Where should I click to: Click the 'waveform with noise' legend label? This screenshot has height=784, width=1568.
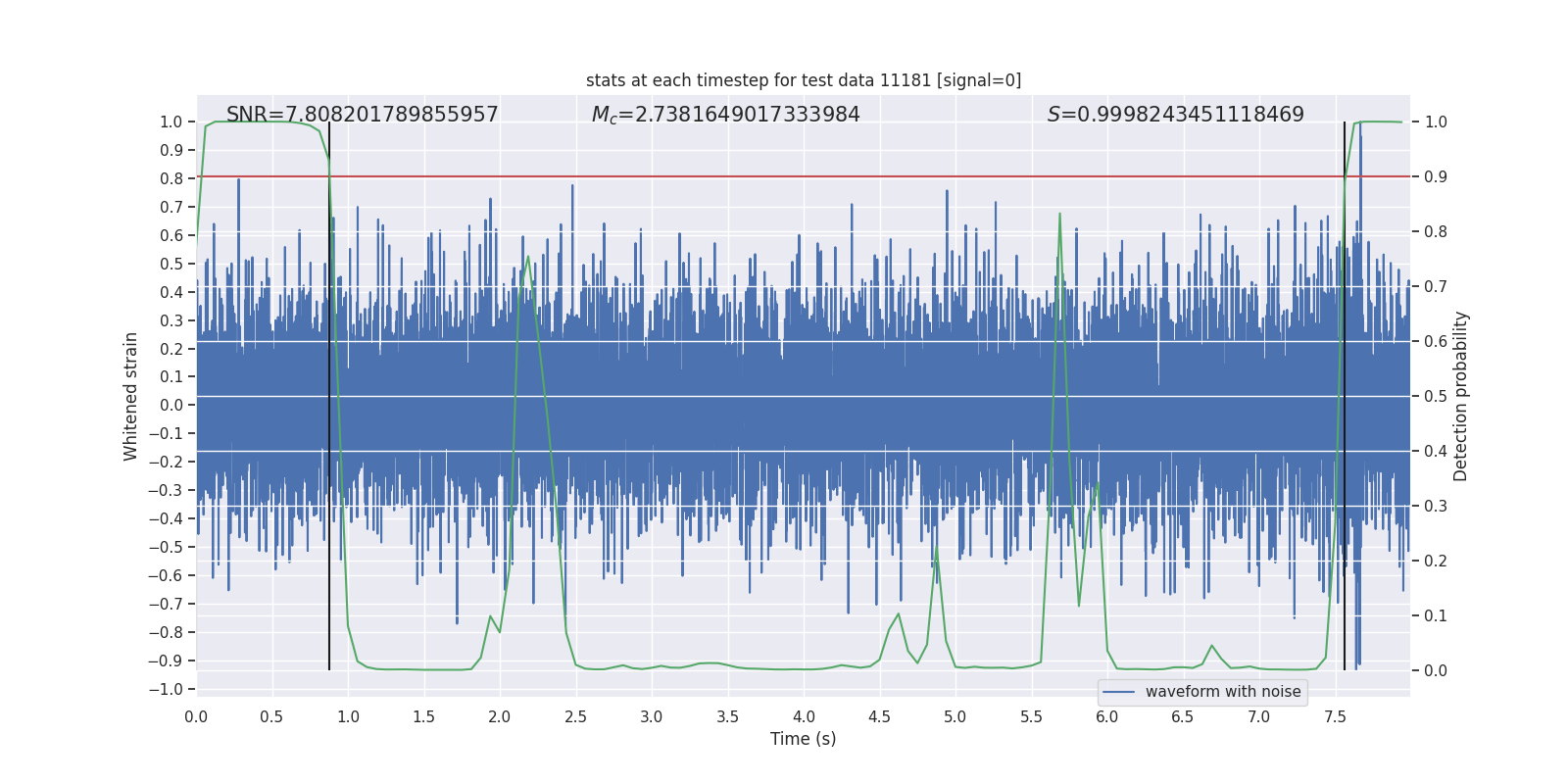(1222, 692)
